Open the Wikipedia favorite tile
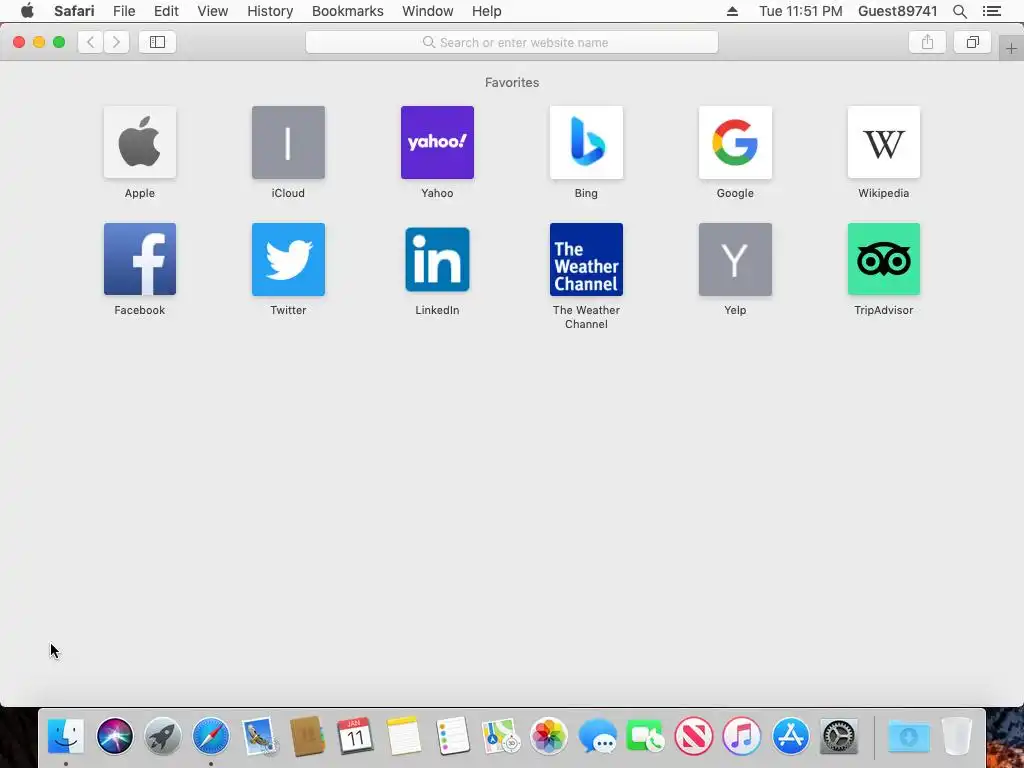 click(x=884, y=142)
